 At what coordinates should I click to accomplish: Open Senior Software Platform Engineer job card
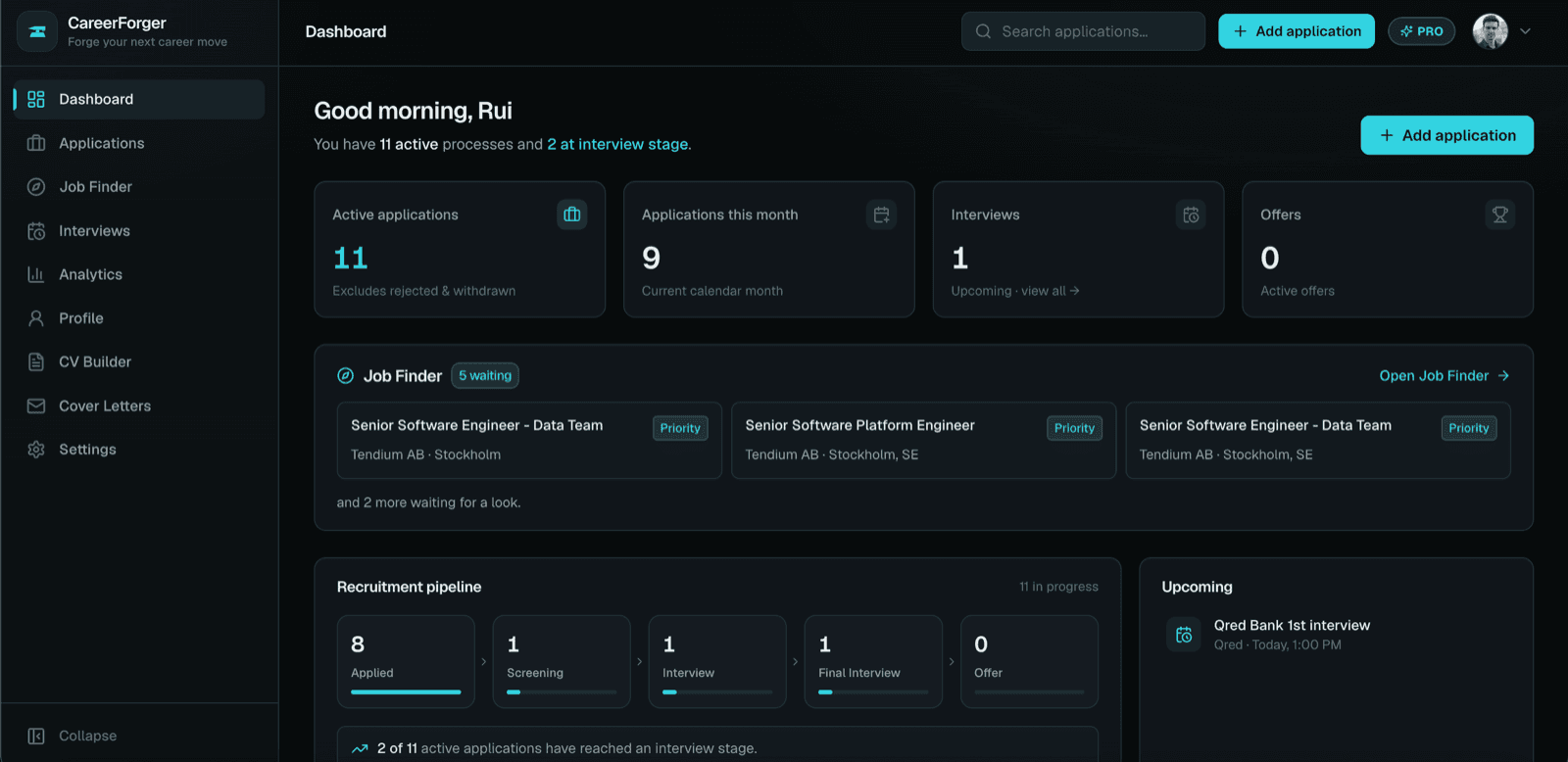[x=923, y=440]
